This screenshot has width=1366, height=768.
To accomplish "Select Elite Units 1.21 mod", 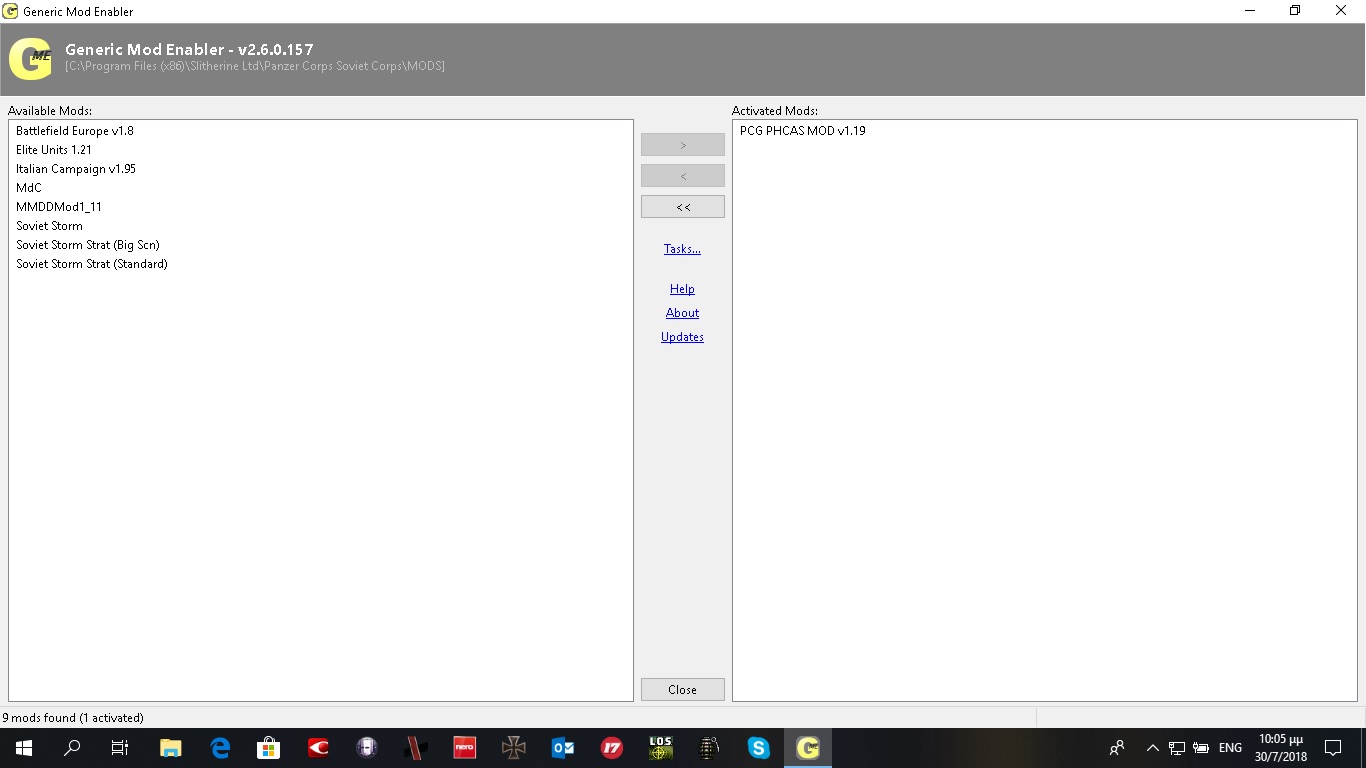I will pos(54,150).
